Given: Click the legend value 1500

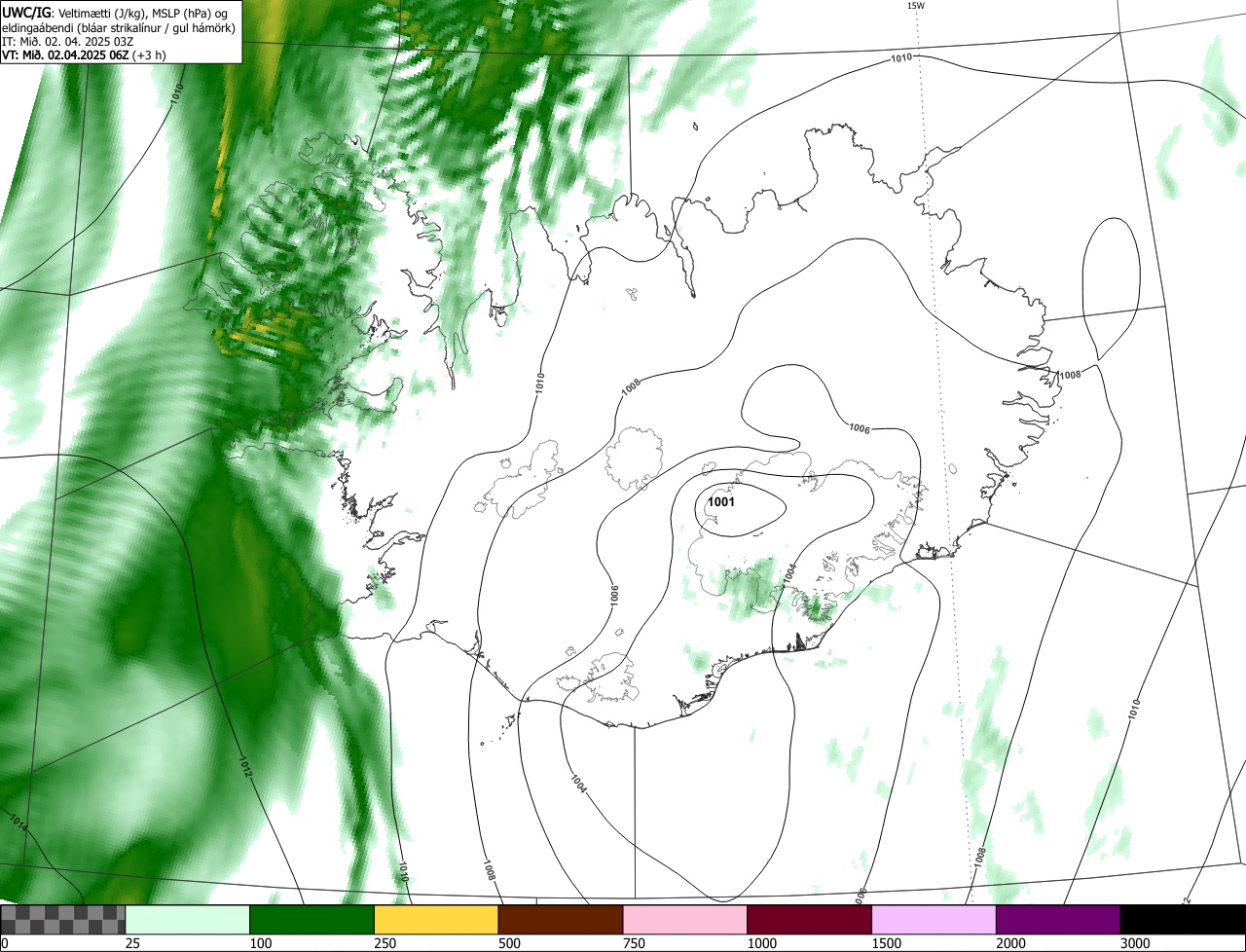Looking at the screenshot, I should (x=887, y=943).
